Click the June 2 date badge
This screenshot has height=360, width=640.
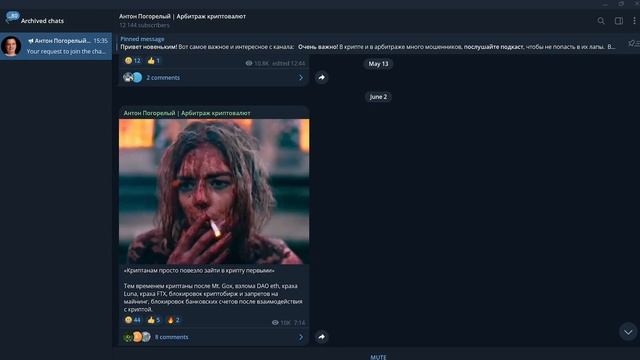[x=378, y=97]
